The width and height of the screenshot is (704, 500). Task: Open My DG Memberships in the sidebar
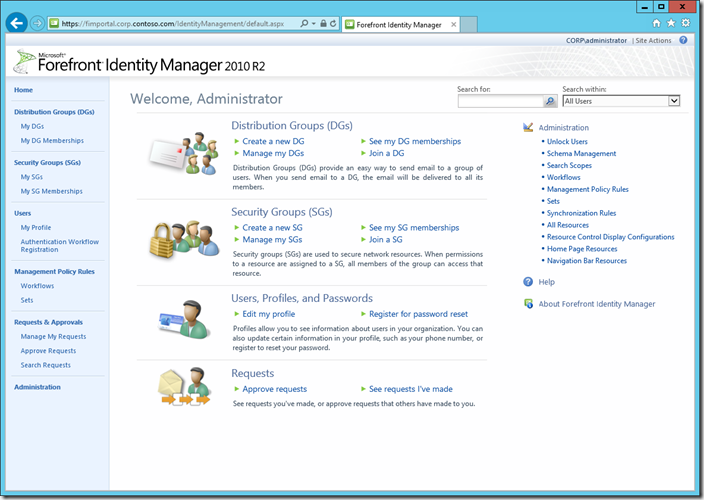(52, 141)
